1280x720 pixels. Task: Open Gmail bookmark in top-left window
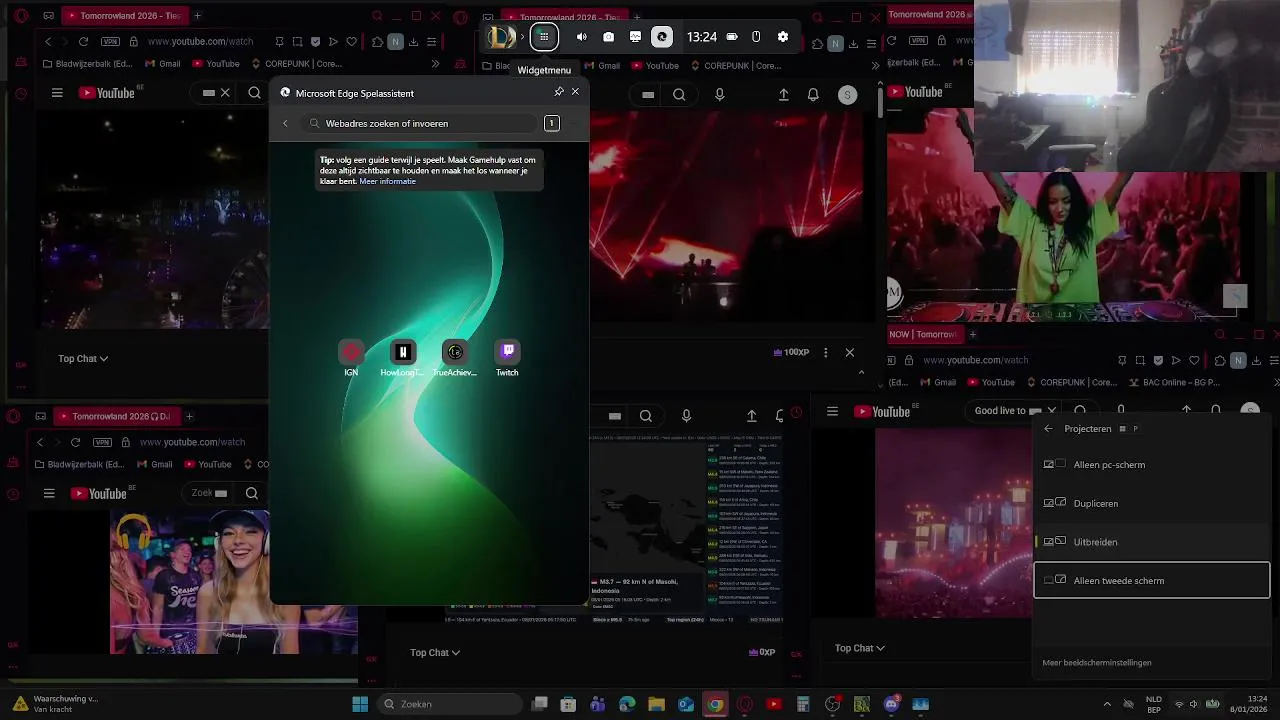(162, 64)
